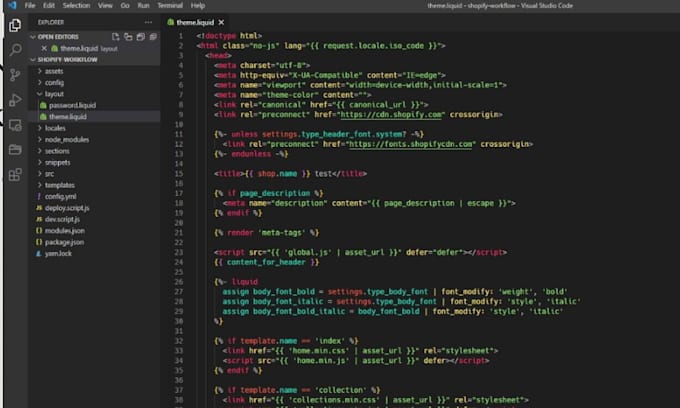
Task: Open the Selection menu
Action: (x=76, y=6)
